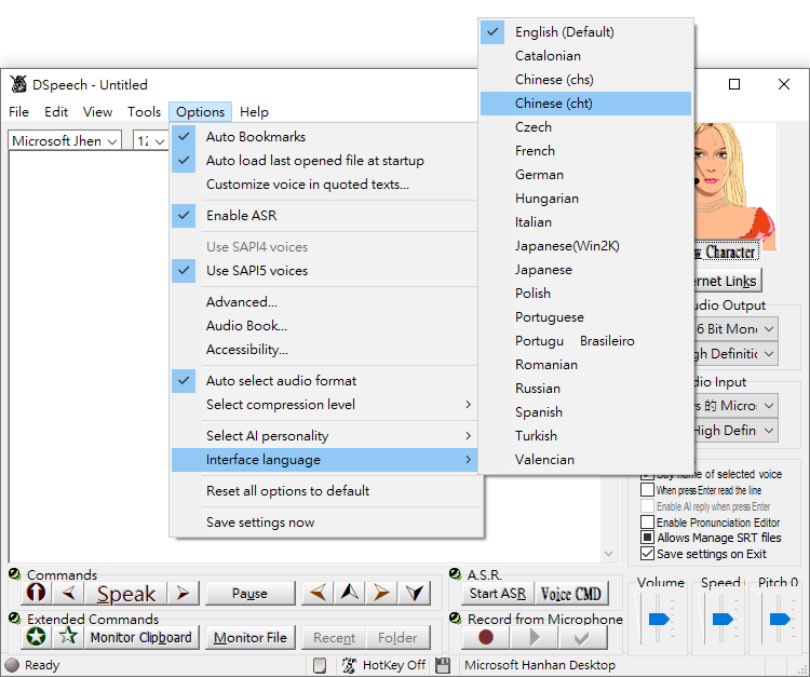This screenshot has height=677, width=810.
Task: Click the floppy disk icon in status bar
Action: click(443, 665)
